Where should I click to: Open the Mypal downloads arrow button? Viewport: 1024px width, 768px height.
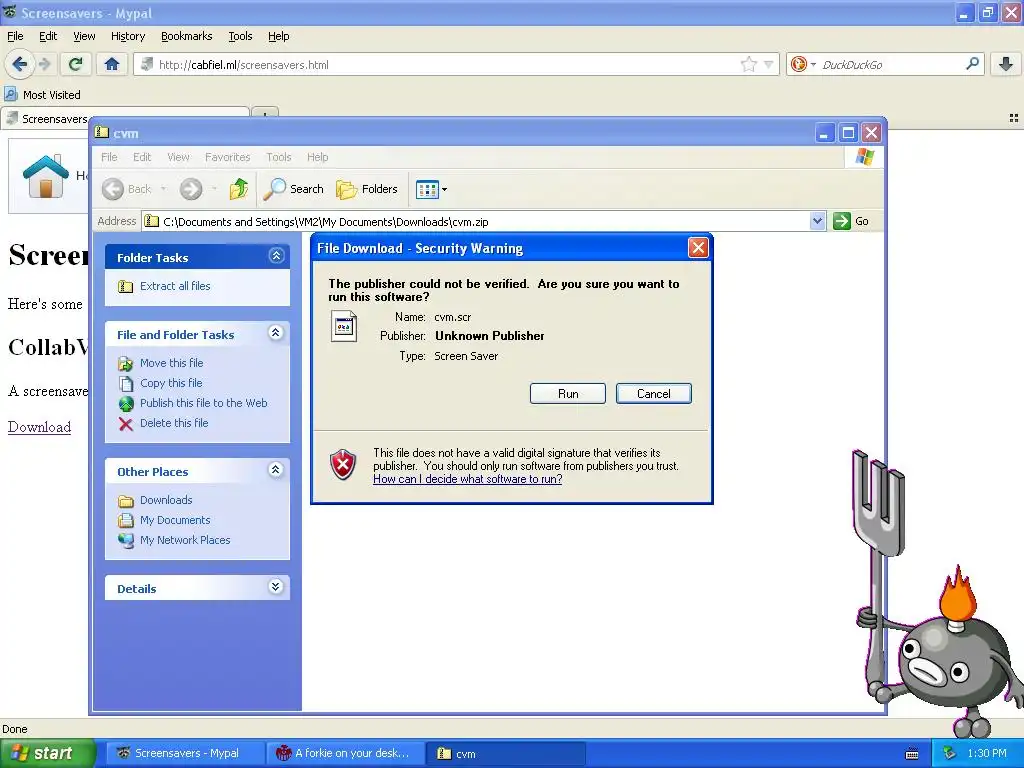pos(1006,64)
